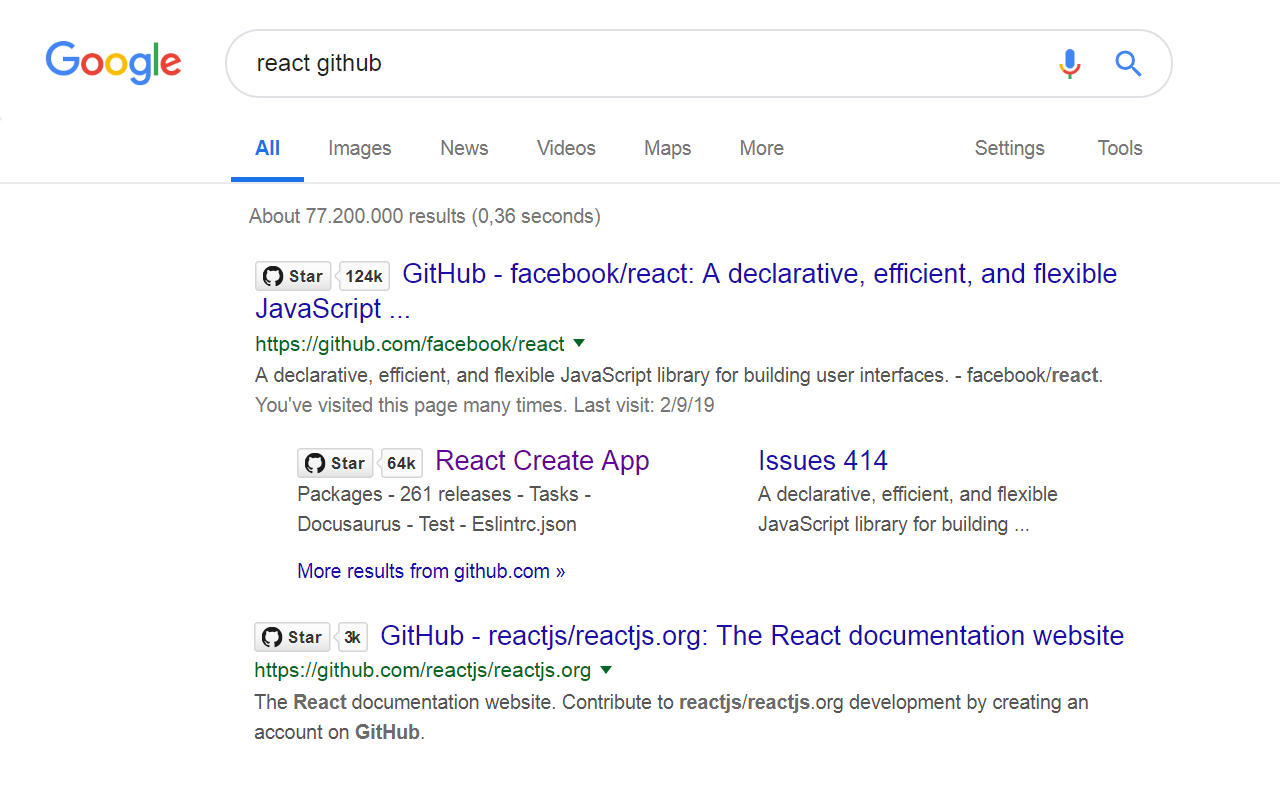Open the Maps tab

pyautogui.click(x=667, y=148)
